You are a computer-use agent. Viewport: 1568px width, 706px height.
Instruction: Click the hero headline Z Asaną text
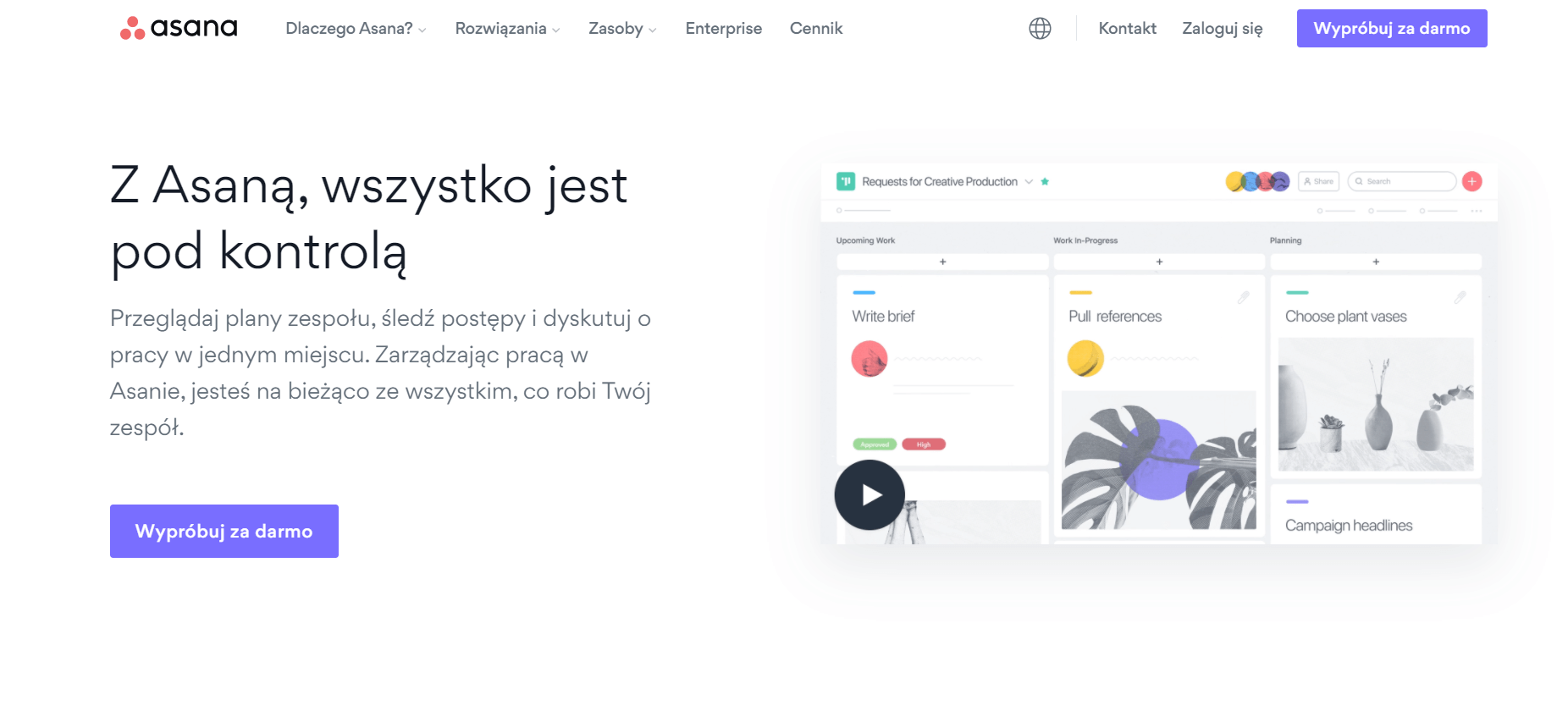pos(369,218)
